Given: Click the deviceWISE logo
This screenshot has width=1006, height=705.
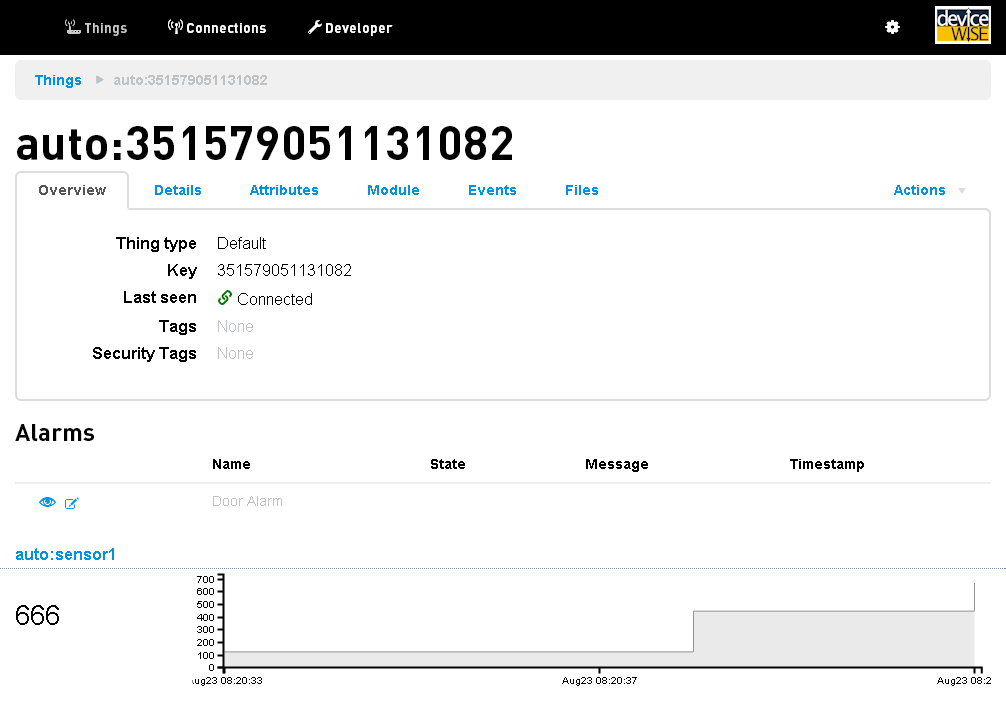Looking at the screenshot, I should pos(962,26).
